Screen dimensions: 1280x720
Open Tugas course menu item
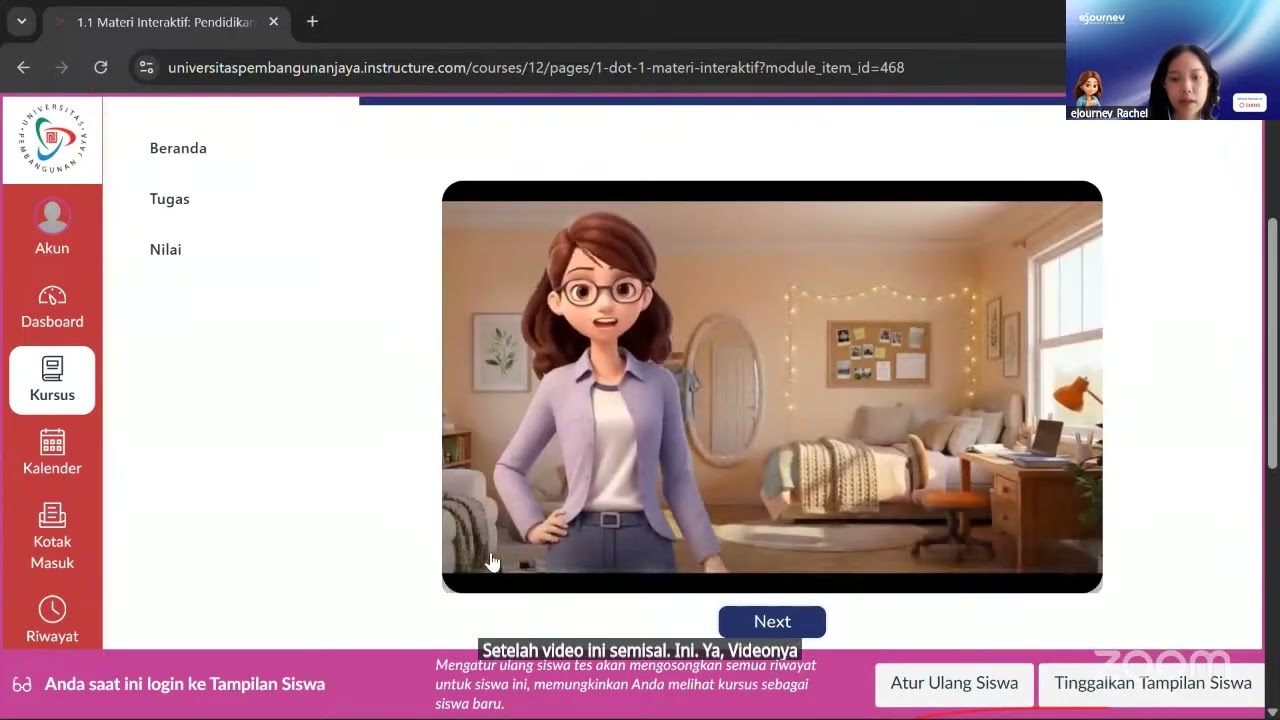tap(169, 199)
